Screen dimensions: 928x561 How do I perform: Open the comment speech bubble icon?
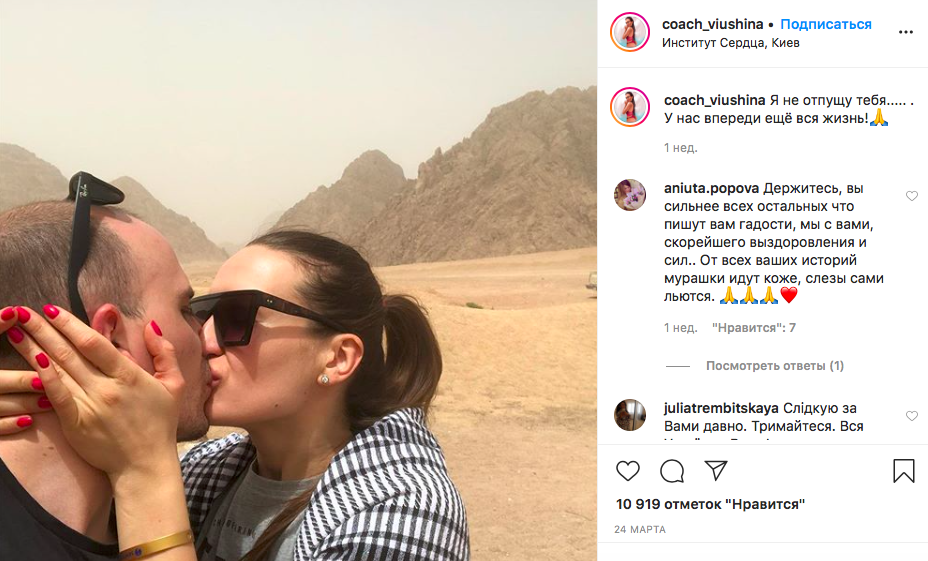click(672, 471)
